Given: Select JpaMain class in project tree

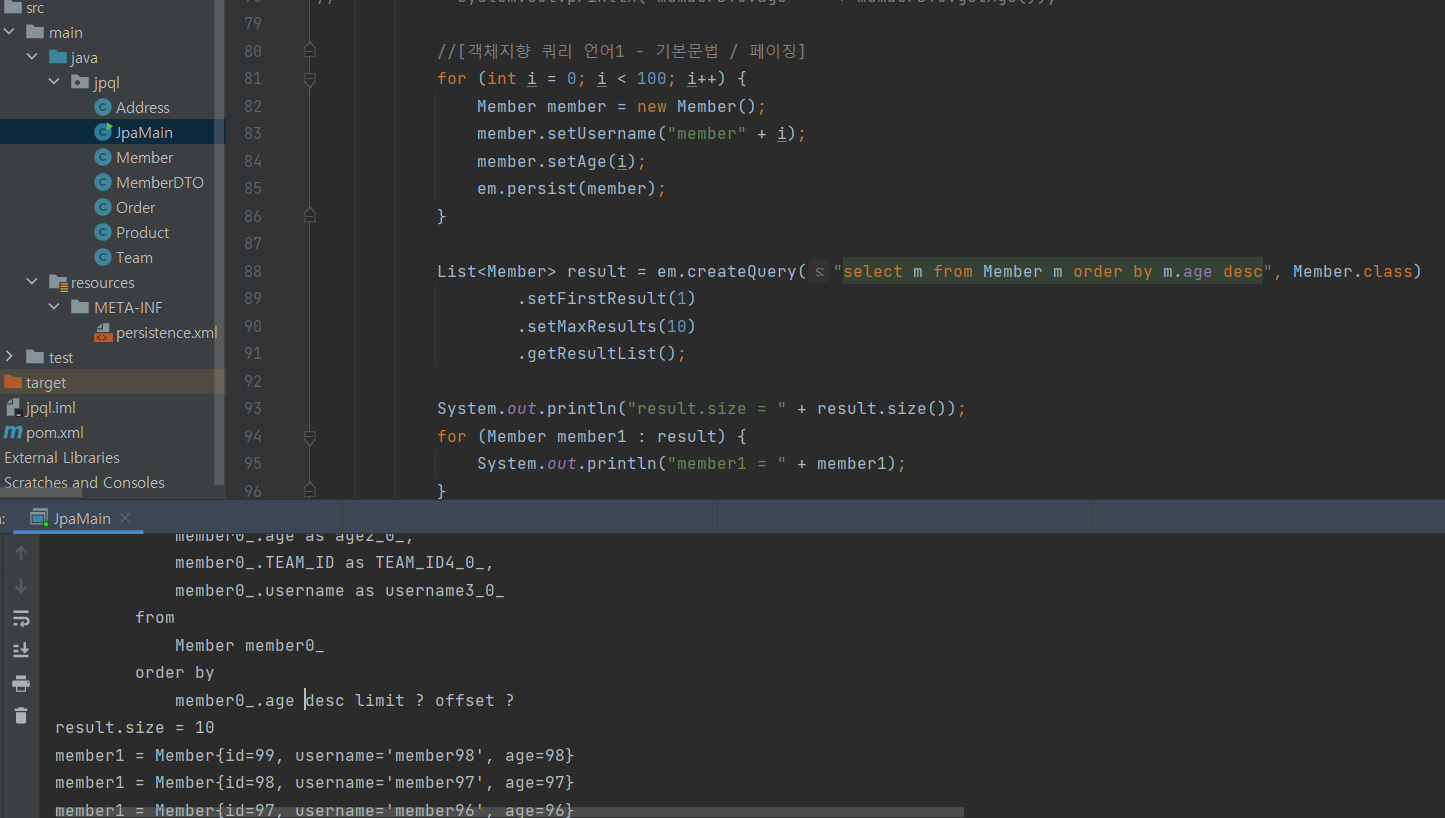Looking at the screenshot, I should coord(144,132).
